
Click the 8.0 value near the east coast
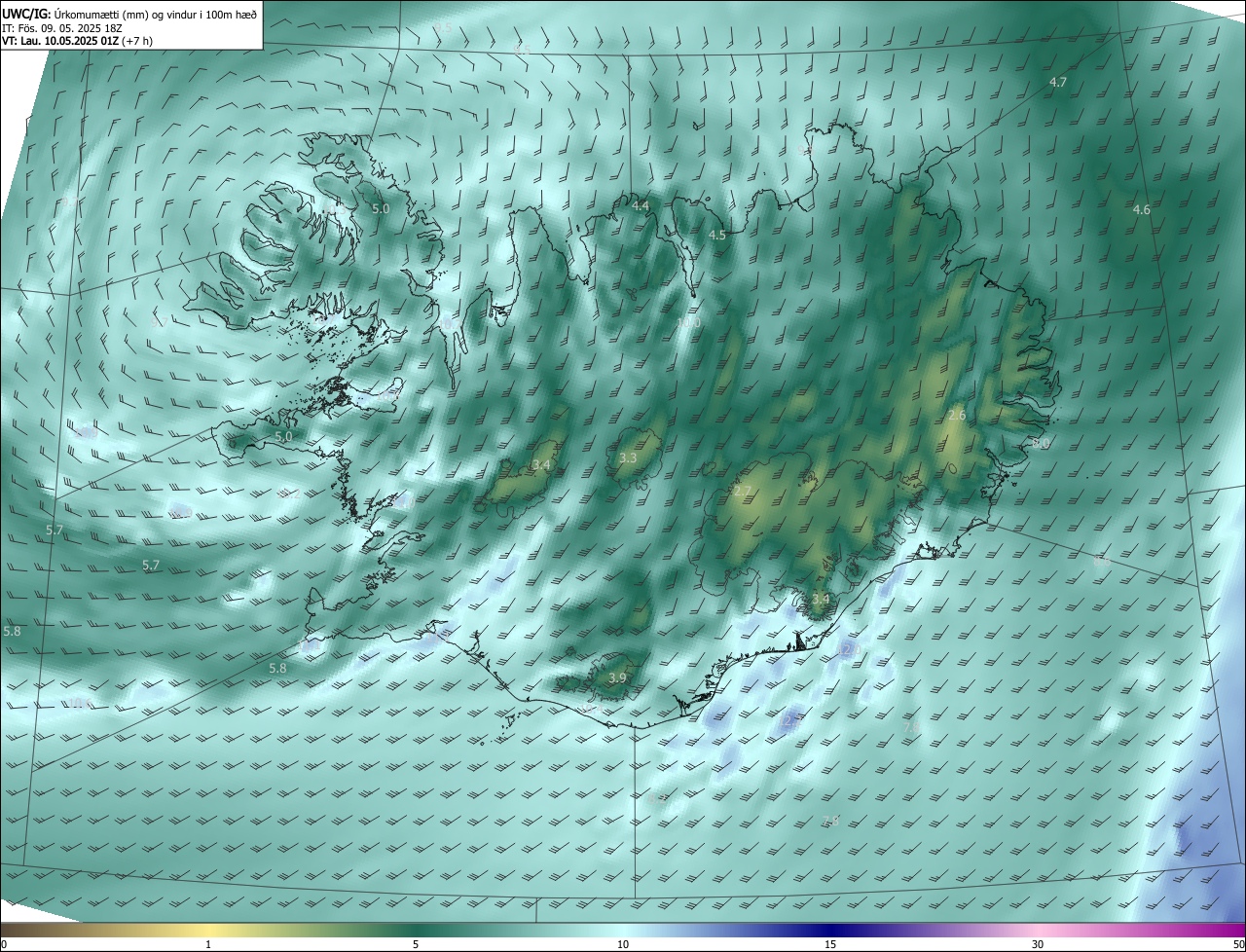1041,444
